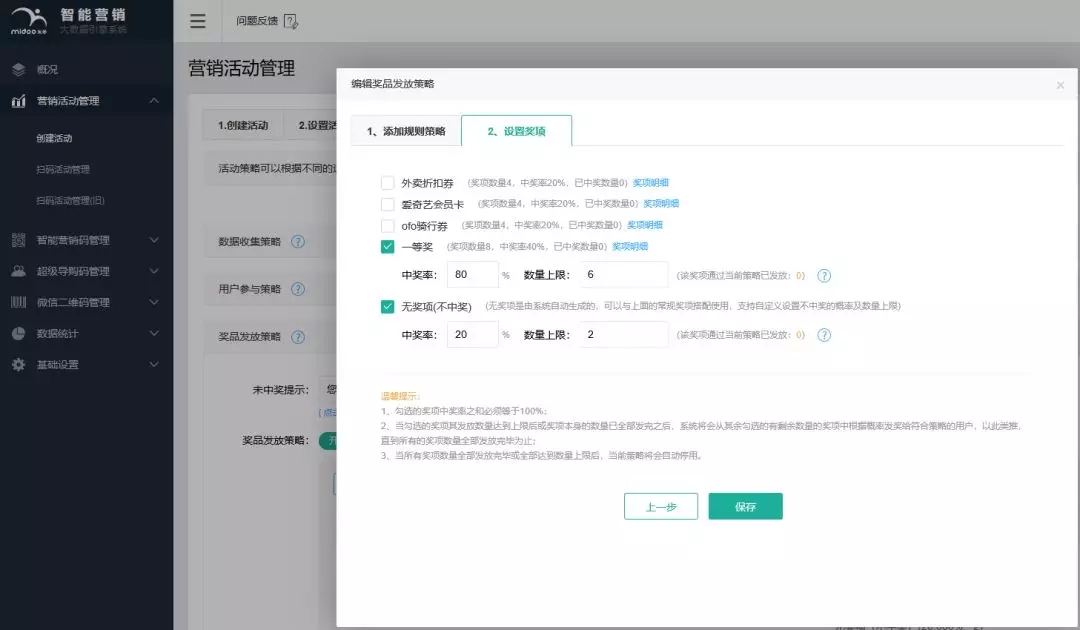Open 奖项明细 link for 一等奖
The width and height of the screenshot is (1080, 630).
pyautogui.click(x=630, y=246)
